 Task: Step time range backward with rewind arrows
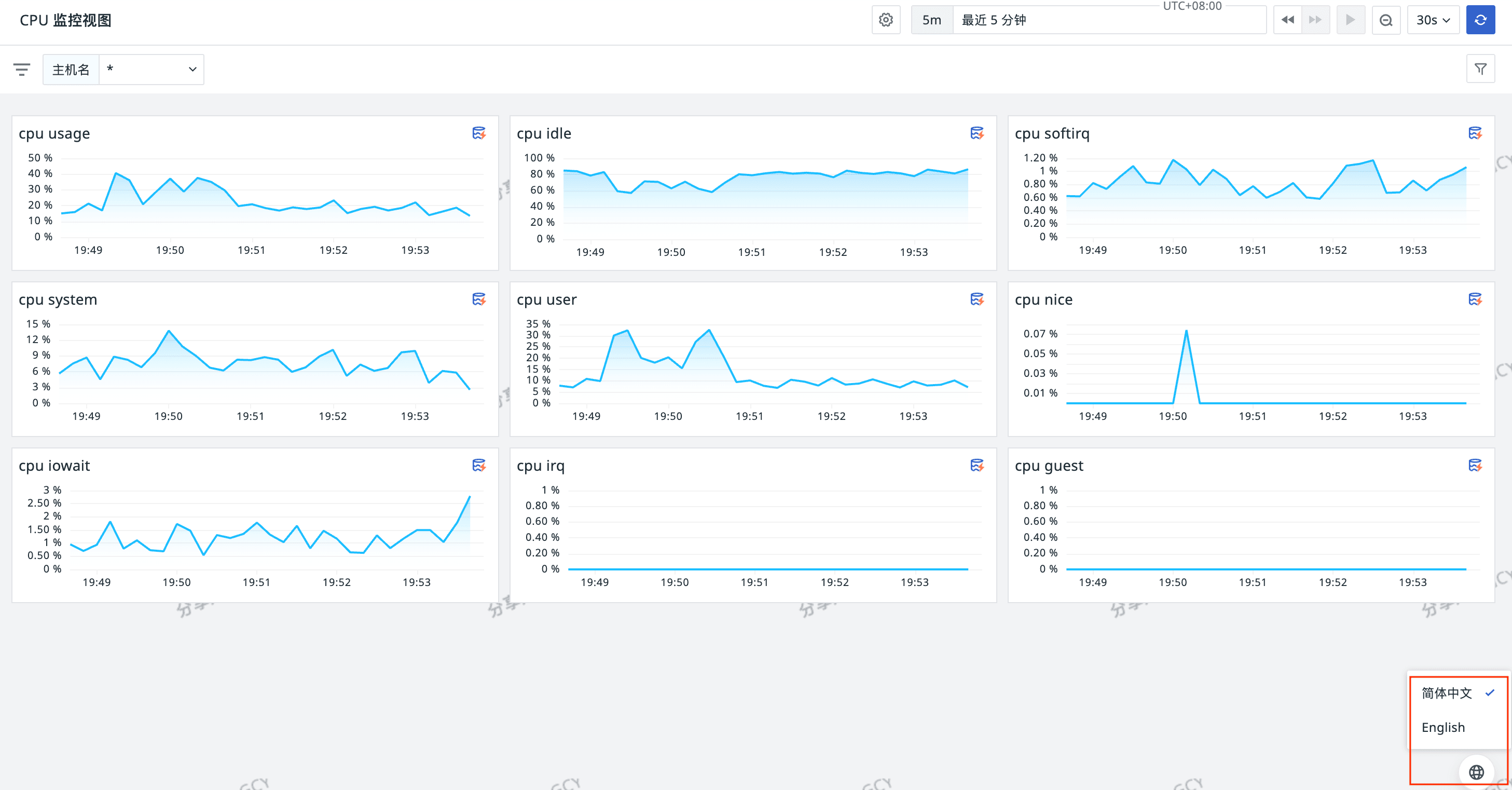[1287, 20]
